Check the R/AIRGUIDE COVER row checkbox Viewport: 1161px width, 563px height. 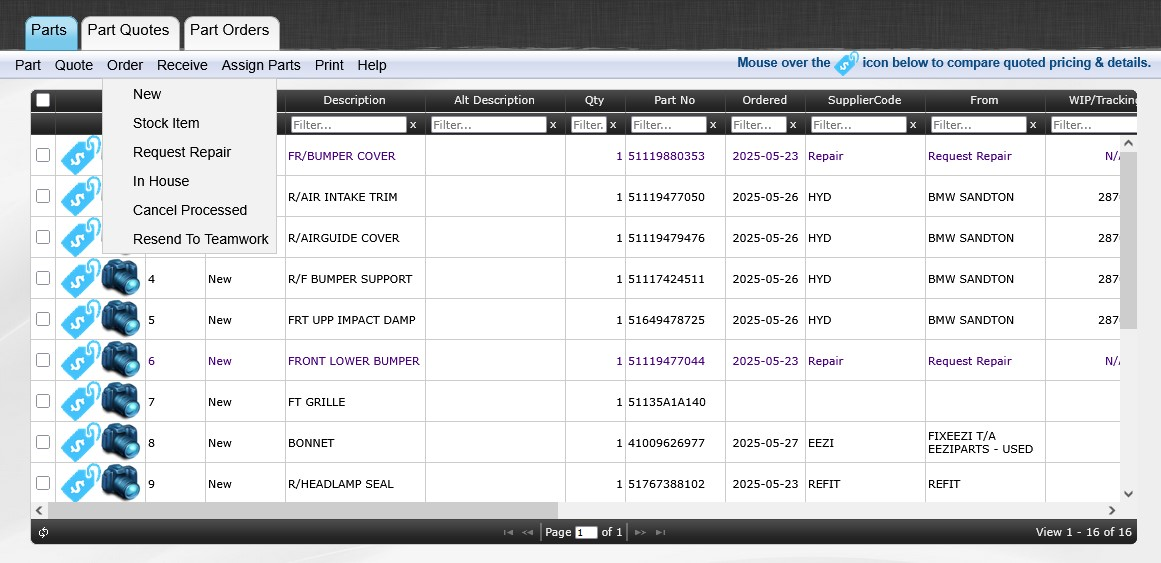43,237
